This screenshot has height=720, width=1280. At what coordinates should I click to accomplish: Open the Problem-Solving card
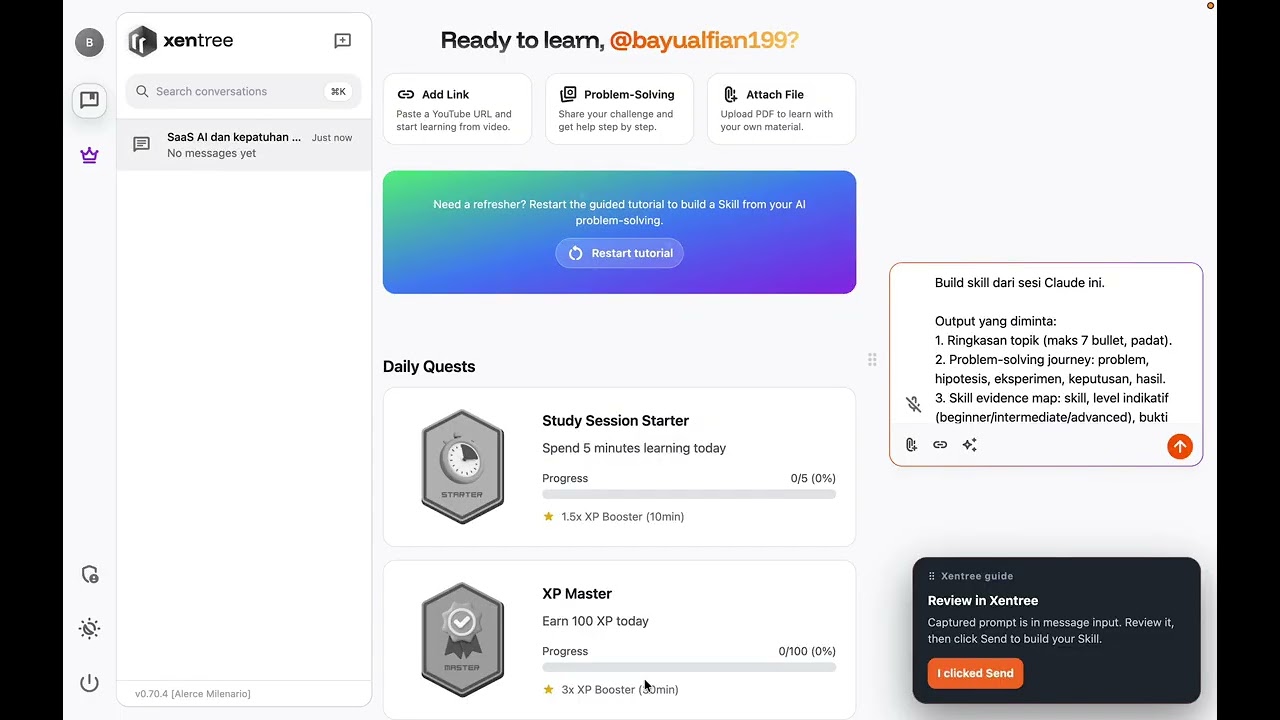click(x=619, y=109)
